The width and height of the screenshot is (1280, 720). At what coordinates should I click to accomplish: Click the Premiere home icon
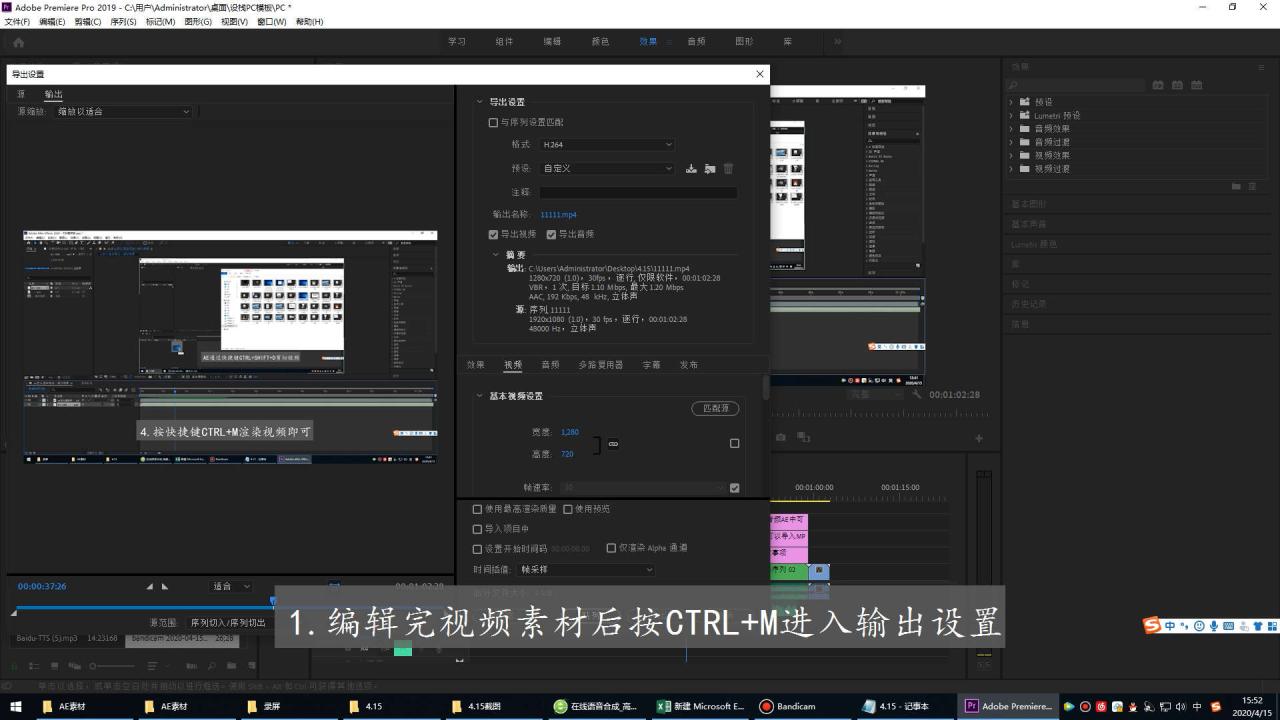[x=18, y=42]
